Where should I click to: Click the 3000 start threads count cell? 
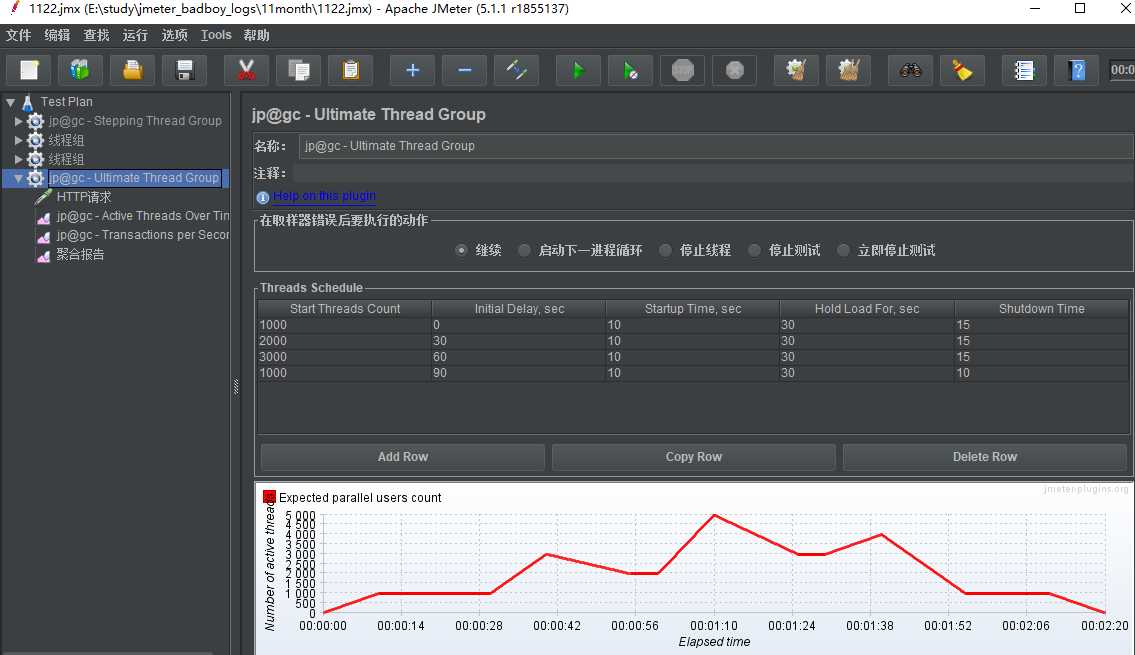coord(345,357)
